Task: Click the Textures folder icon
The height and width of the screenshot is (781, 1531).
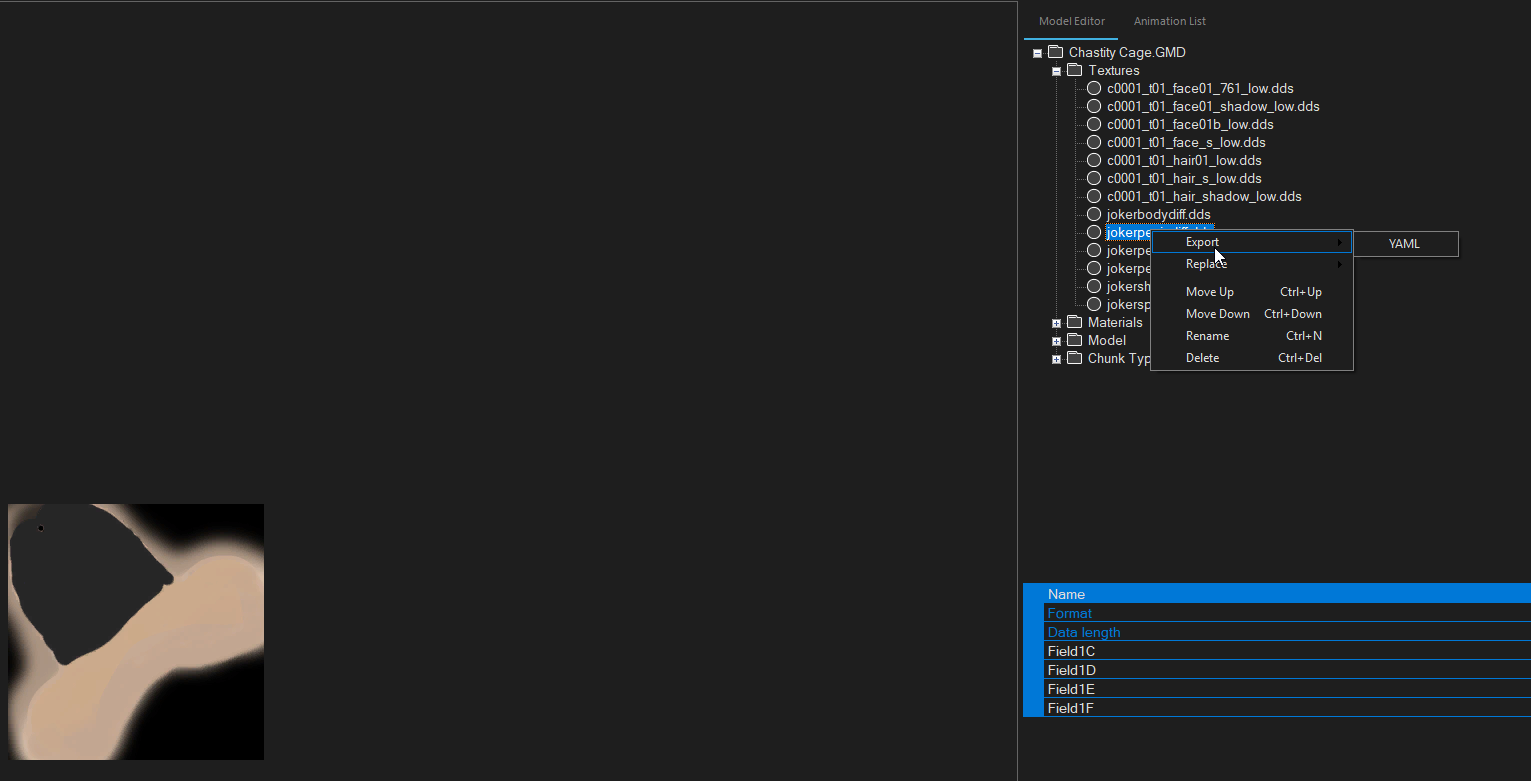Action: (1075, 70)
